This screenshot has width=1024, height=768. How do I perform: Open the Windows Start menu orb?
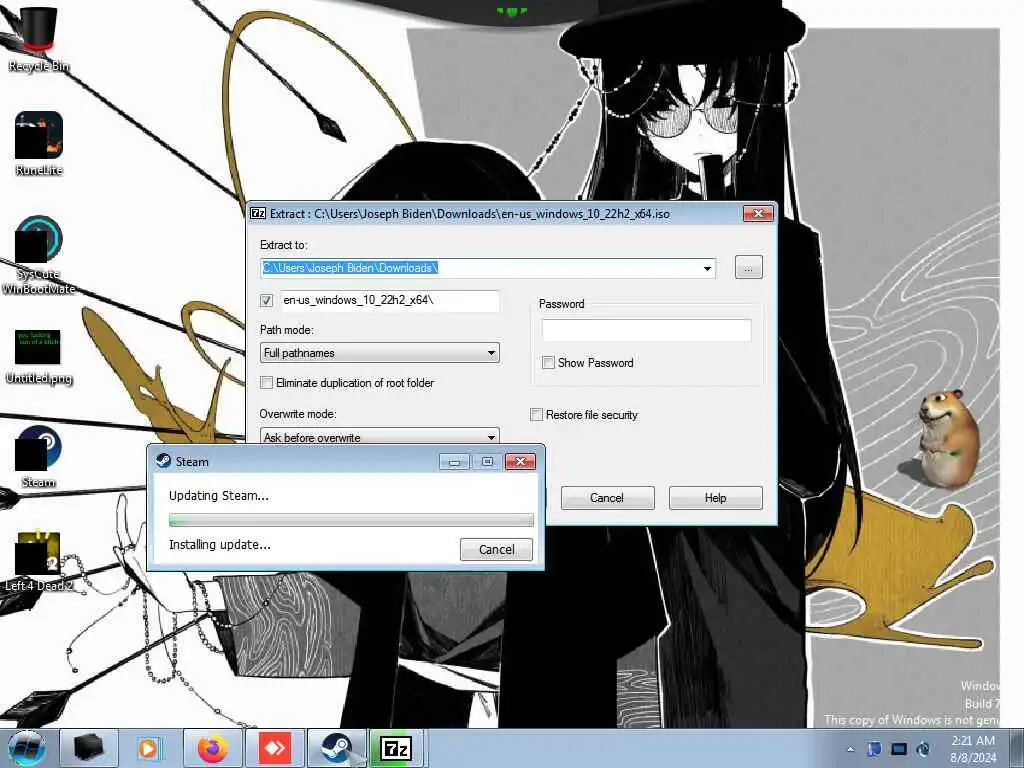tap(26, 748)
